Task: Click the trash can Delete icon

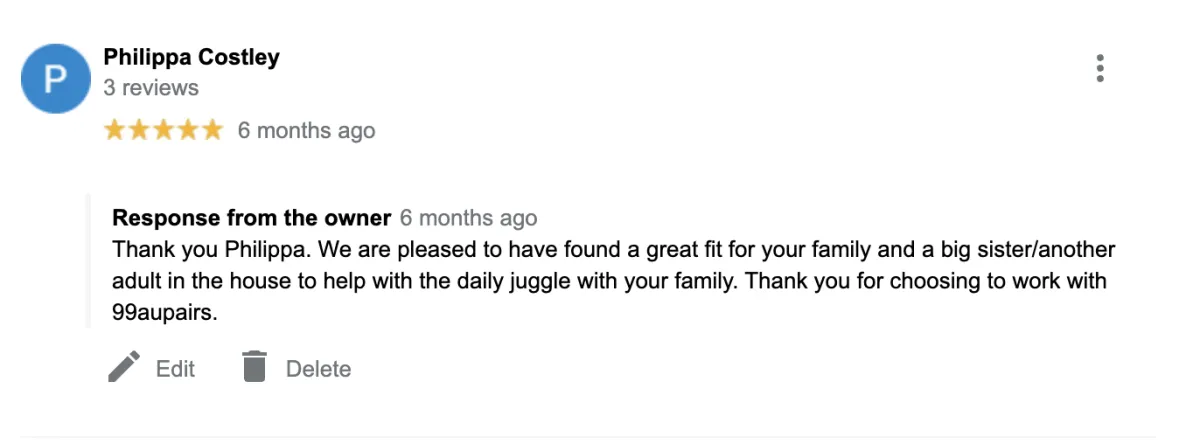Action: tap(255, 367)
